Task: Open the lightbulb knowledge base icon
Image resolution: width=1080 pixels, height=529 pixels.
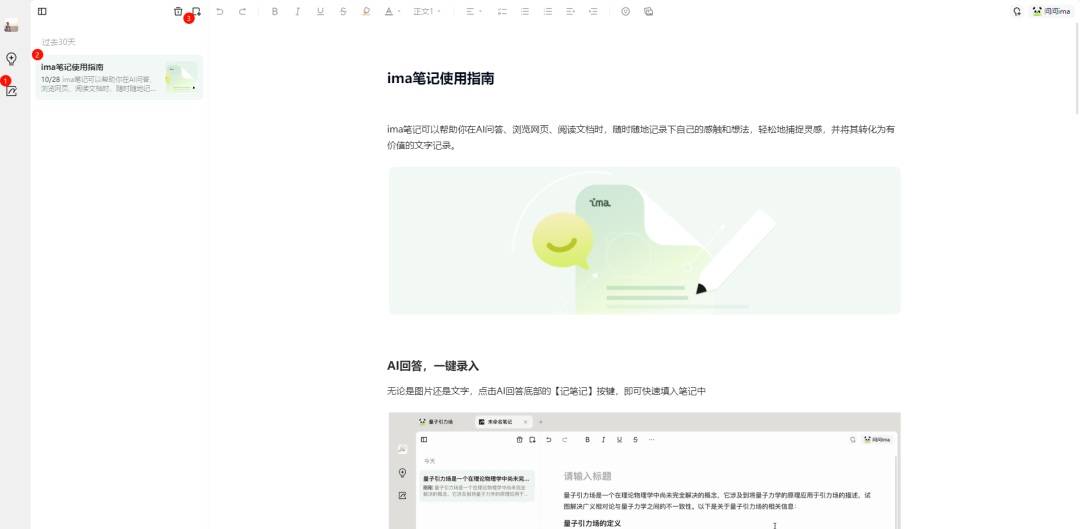Action: click(x=11, y=59)
